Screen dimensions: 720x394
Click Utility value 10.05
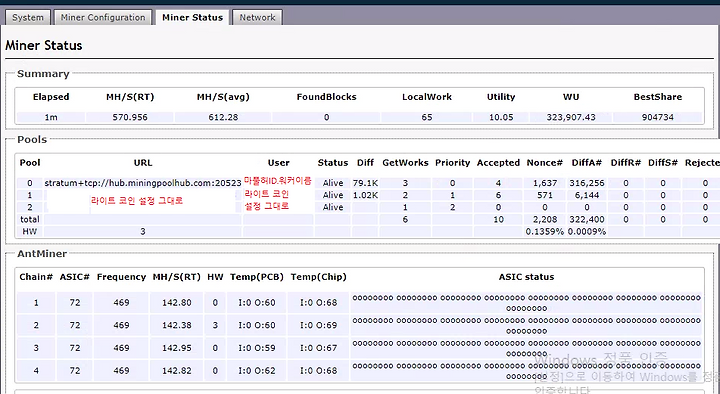pos(501,117)
